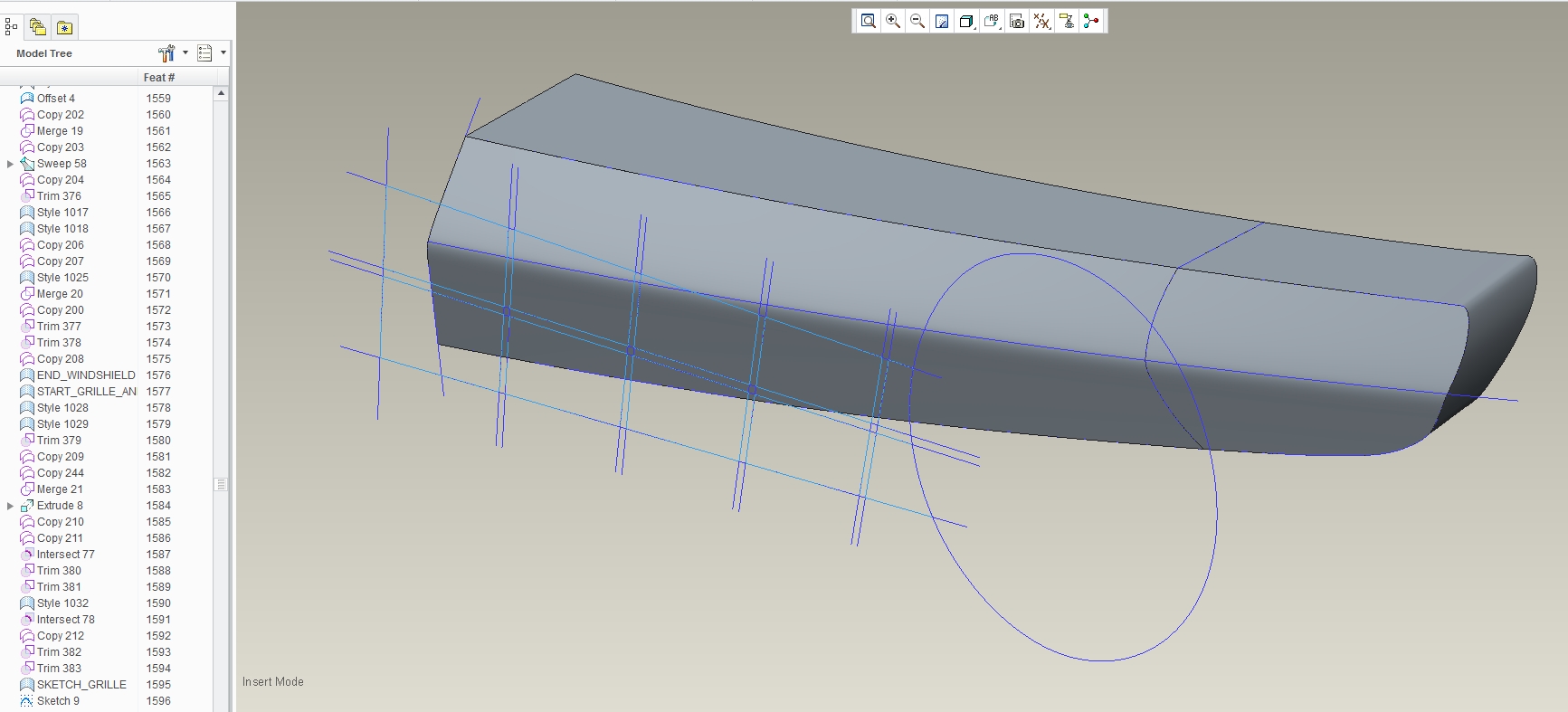Select Style 1018 feature

(62, 229)
